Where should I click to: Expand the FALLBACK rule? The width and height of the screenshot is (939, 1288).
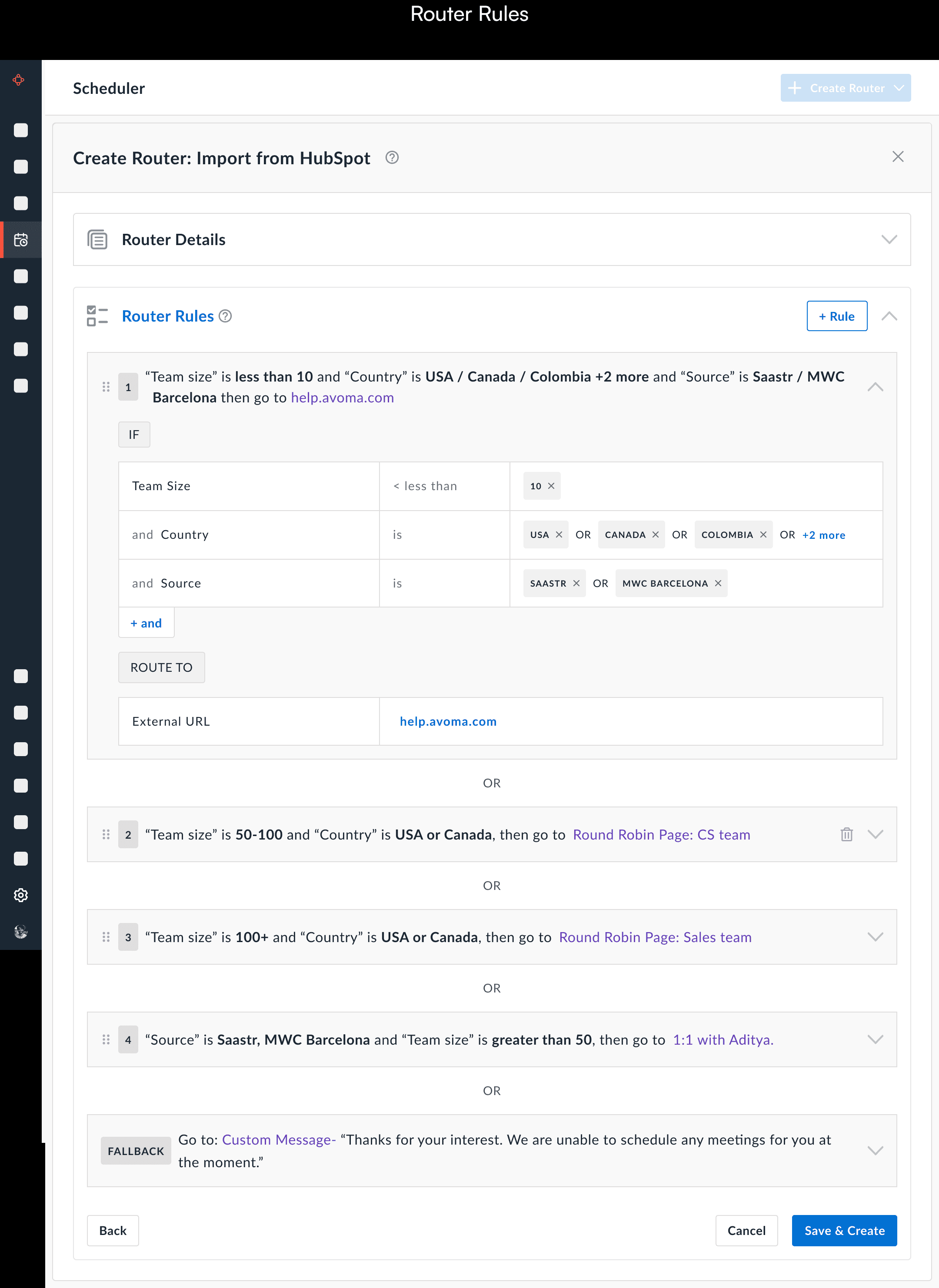click(875, 1151)
